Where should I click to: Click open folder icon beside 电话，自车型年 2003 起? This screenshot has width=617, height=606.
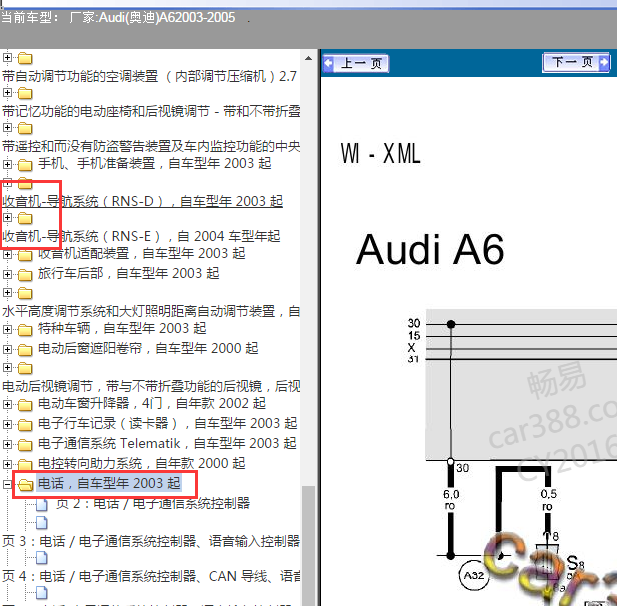[26, 485]
